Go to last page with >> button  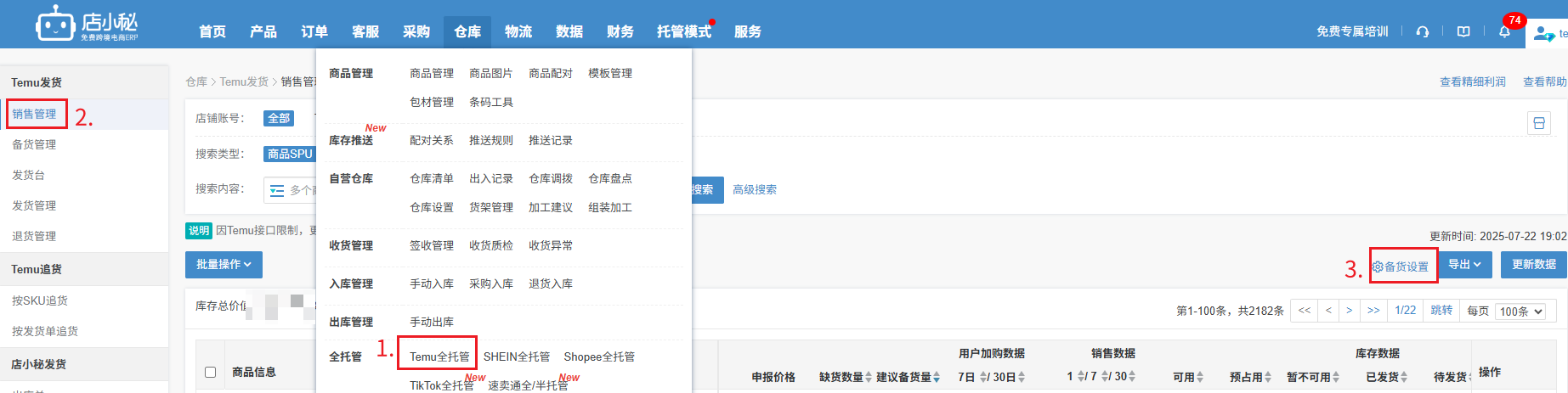tap(1373, 311)
